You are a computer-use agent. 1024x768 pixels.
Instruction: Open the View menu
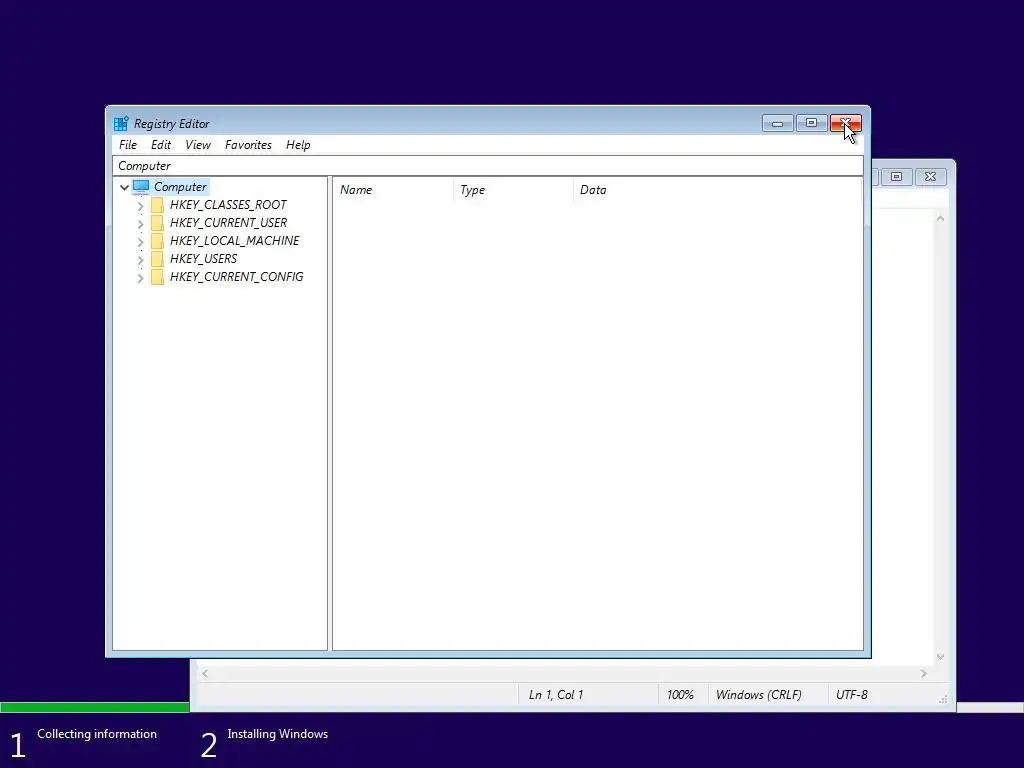click(198, 145)
